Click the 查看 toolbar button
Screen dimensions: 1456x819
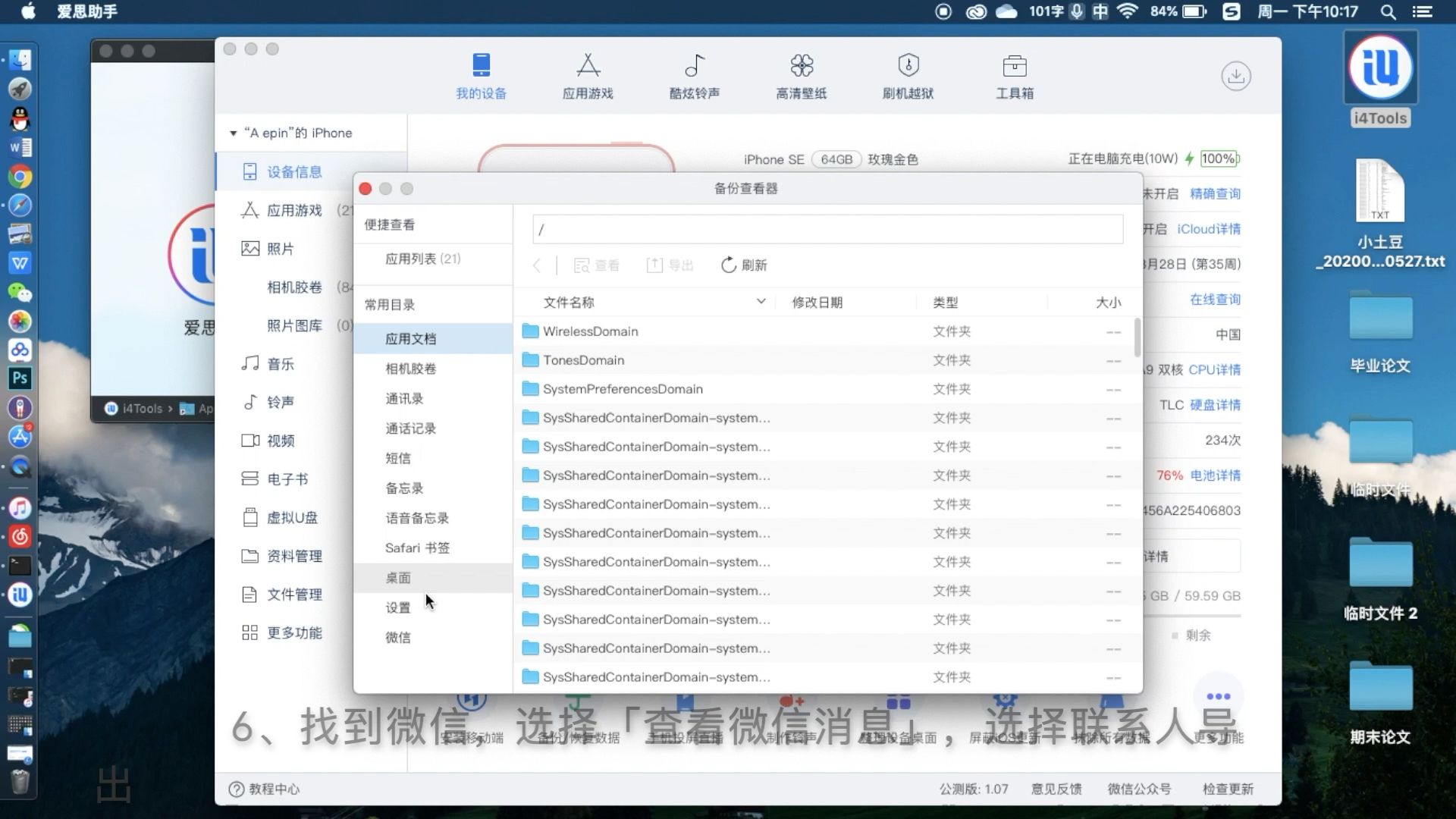(597, 265)
